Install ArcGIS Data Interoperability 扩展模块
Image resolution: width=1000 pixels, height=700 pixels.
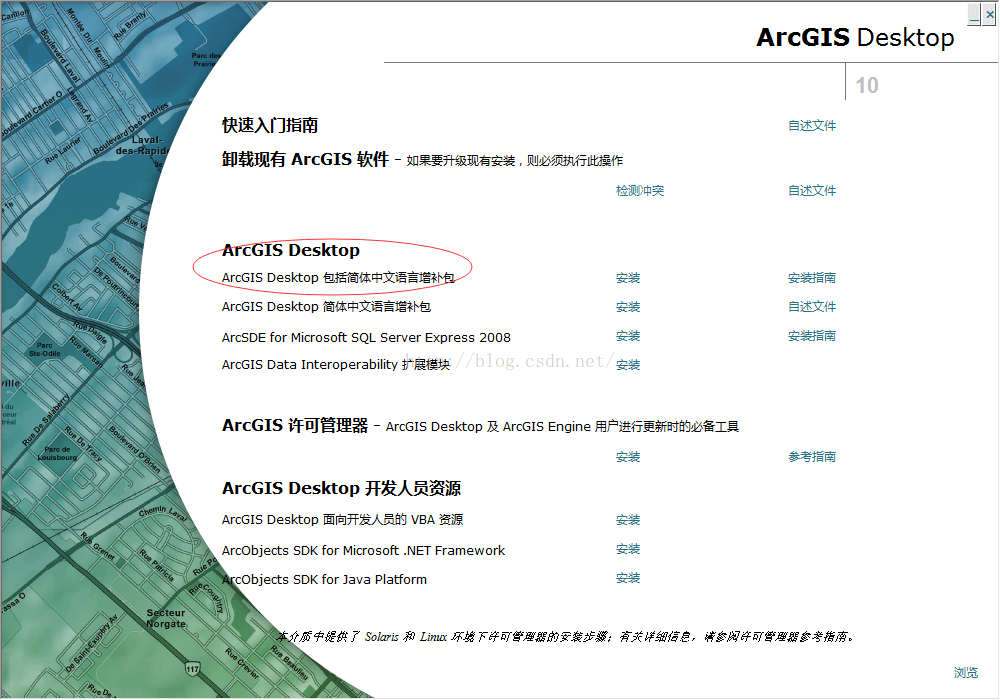(628, 365)
